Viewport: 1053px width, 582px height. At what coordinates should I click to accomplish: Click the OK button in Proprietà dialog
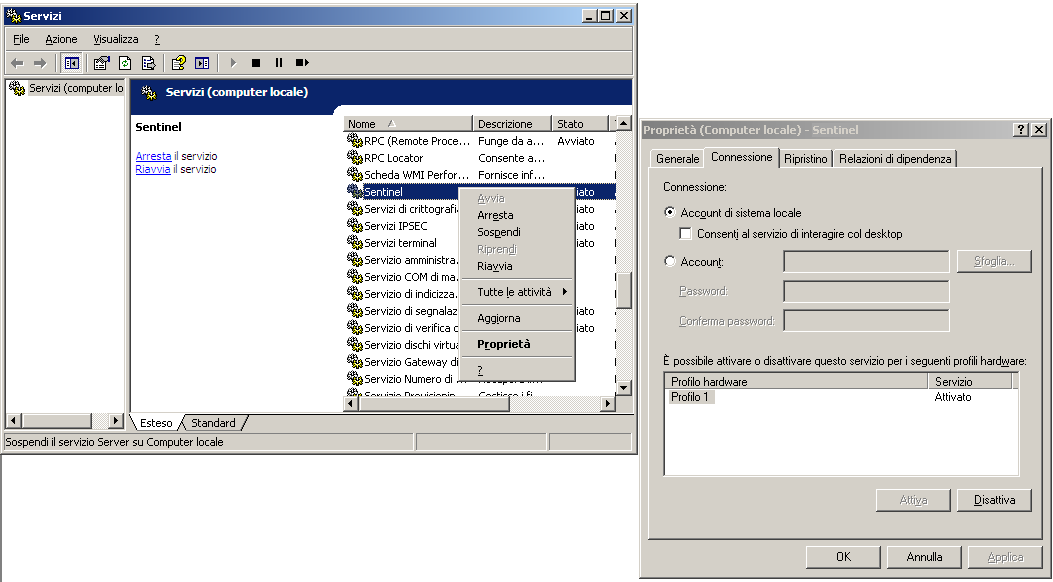pos(843,556)
